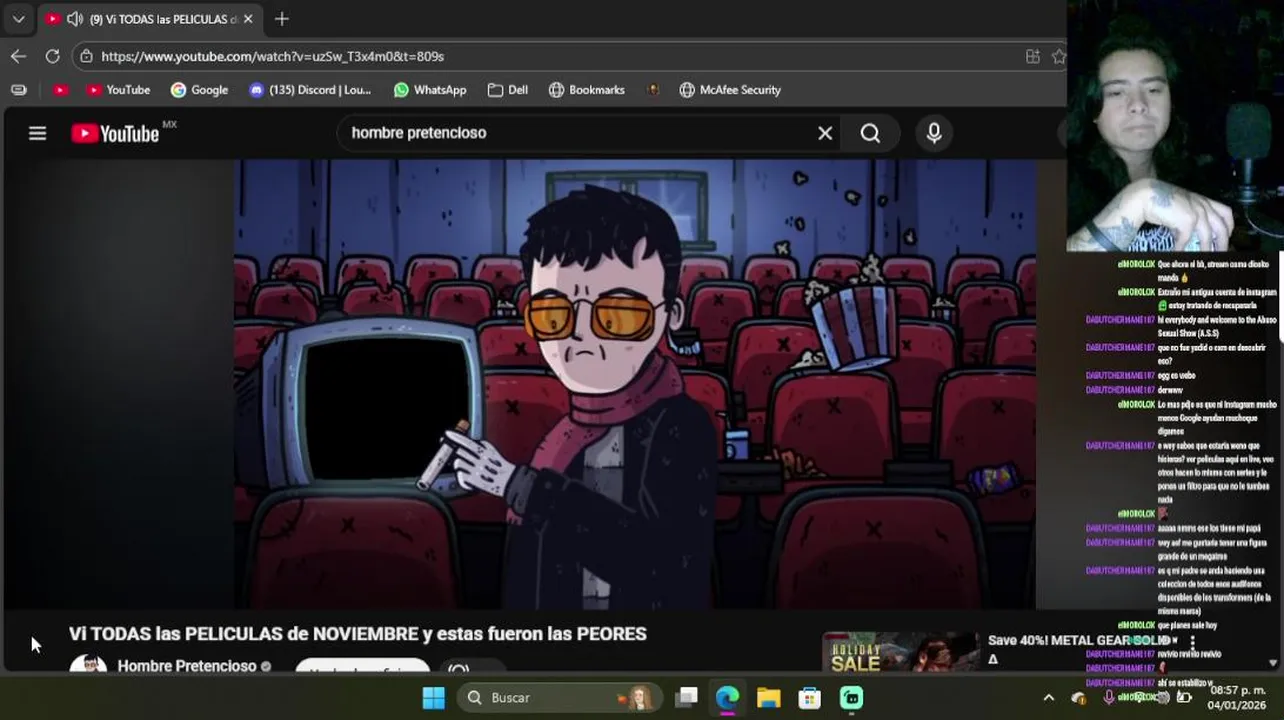
Task: Open the tab search dropdown arrow
Action: [18, 19]
